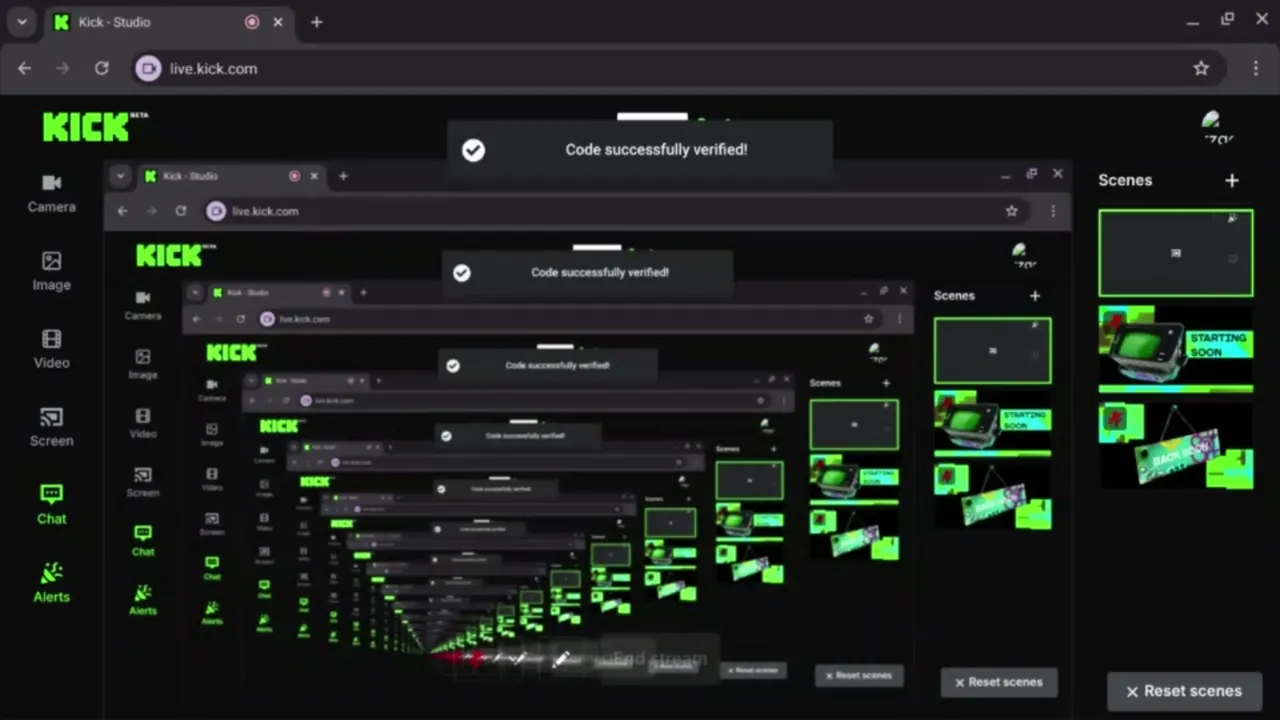
Task: Click the outermost Reset scenes button
Action: [1184, 691]
